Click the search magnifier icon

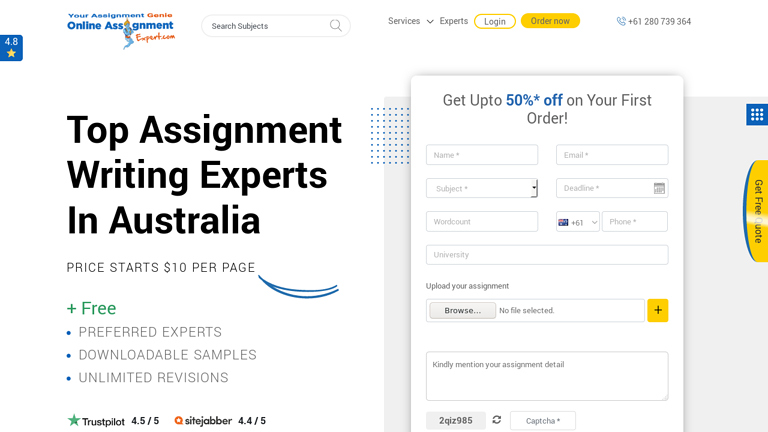click(336, 26)
